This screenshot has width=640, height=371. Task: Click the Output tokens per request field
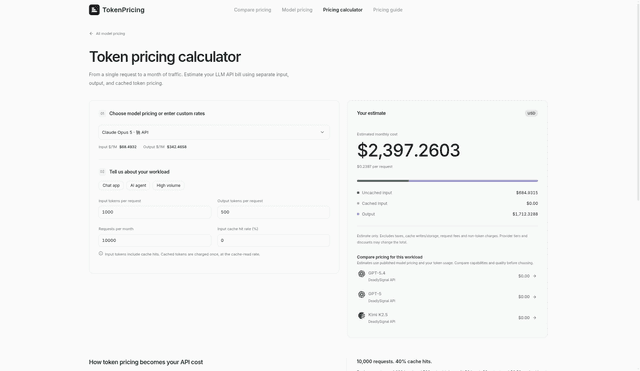pos(273,212)
